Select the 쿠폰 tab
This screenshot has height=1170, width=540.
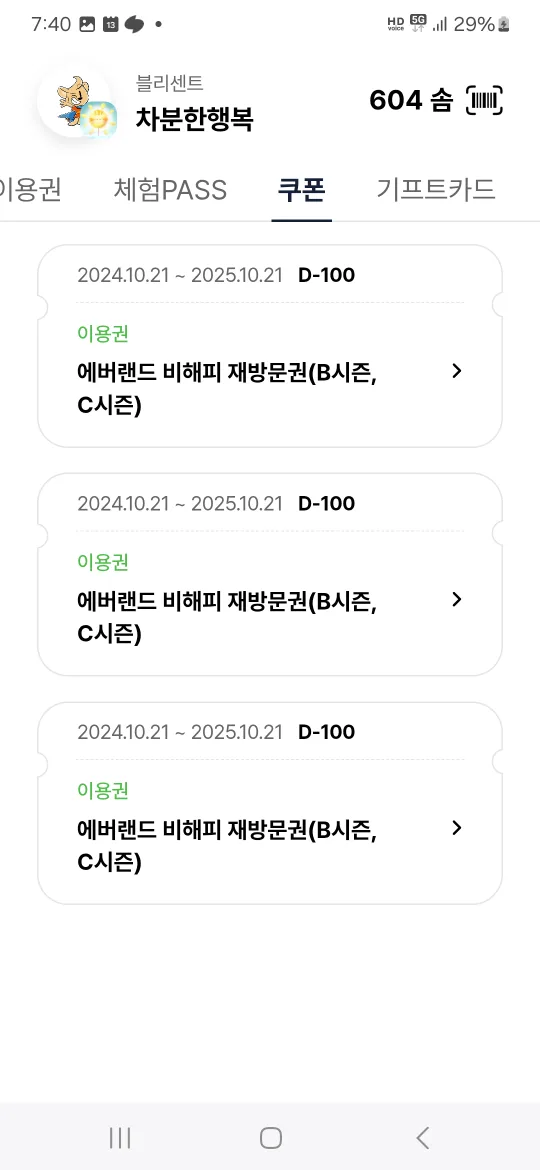click(301, 190)
